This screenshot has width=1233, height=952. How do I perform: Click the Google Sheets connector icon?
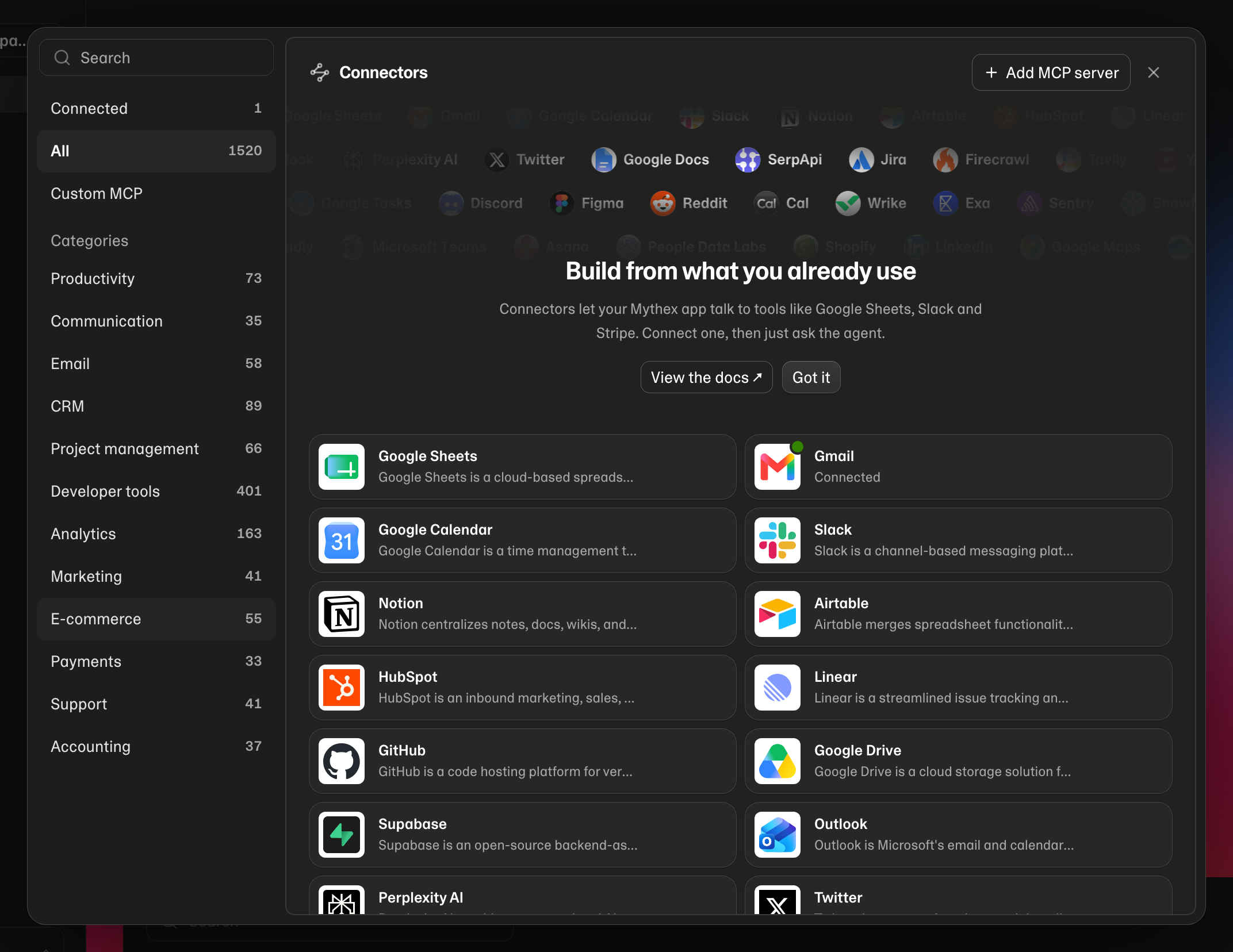[x=342, y=467]
